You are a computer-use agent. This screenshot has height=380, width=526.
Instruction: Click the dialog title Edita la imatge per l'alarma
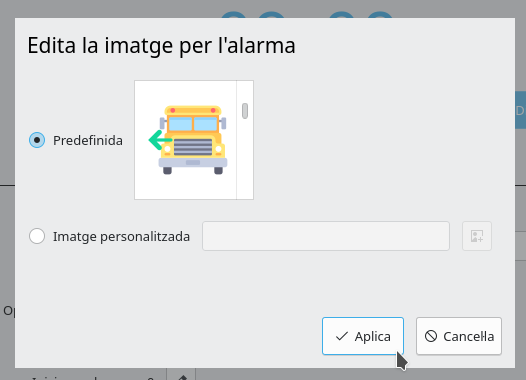click(x=161, y=46)
